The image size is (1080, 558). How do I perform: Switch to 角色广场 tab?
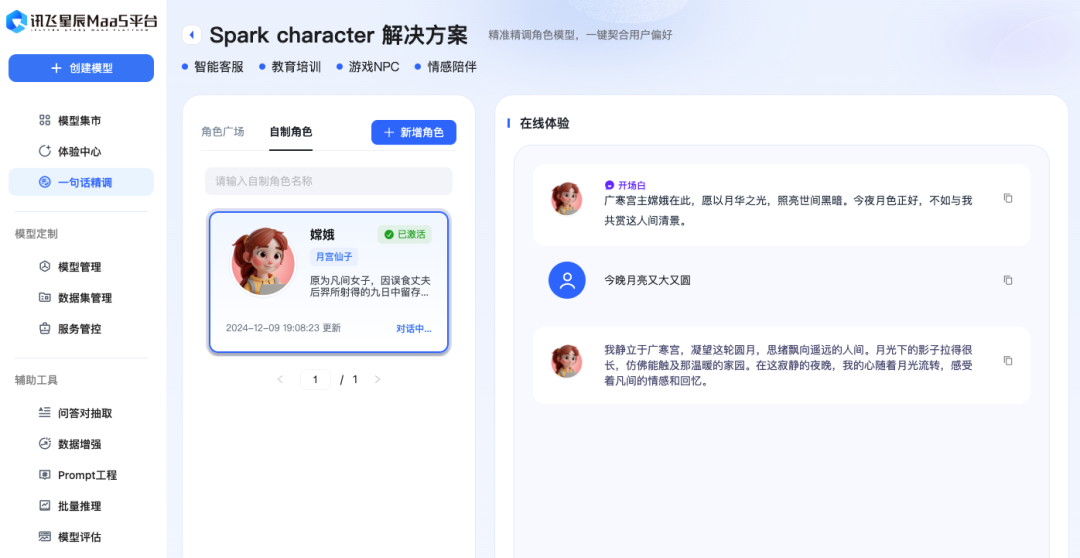pos(222,132)
